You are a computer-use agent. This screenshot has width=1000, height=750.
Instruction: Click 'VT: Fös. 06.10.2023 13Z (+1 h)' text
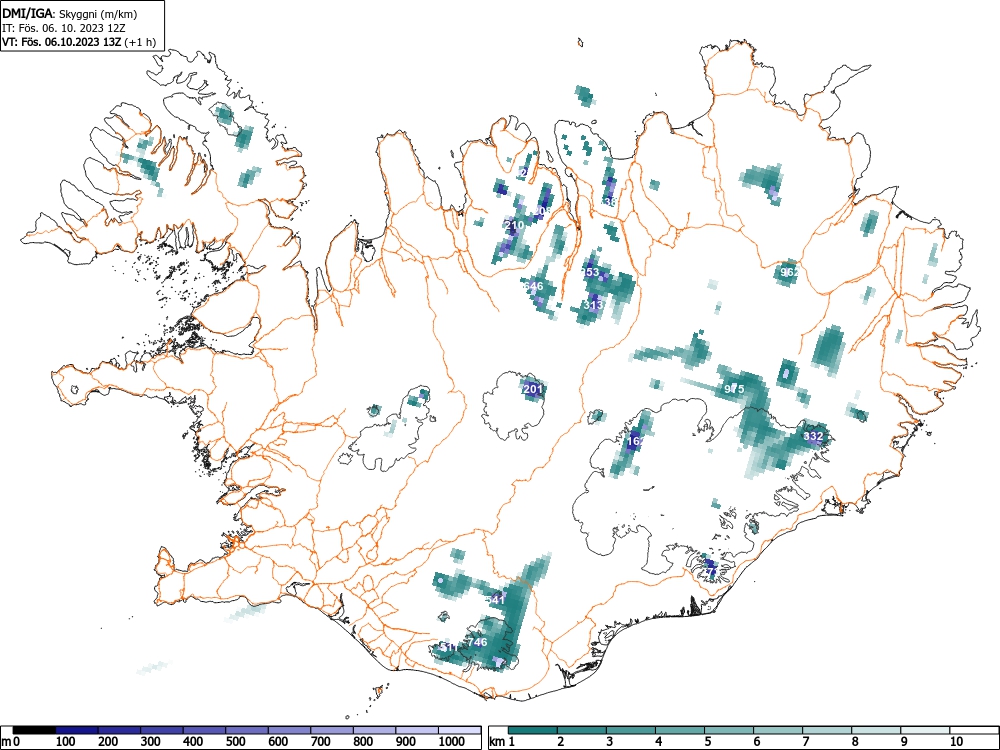coord(78,42)
